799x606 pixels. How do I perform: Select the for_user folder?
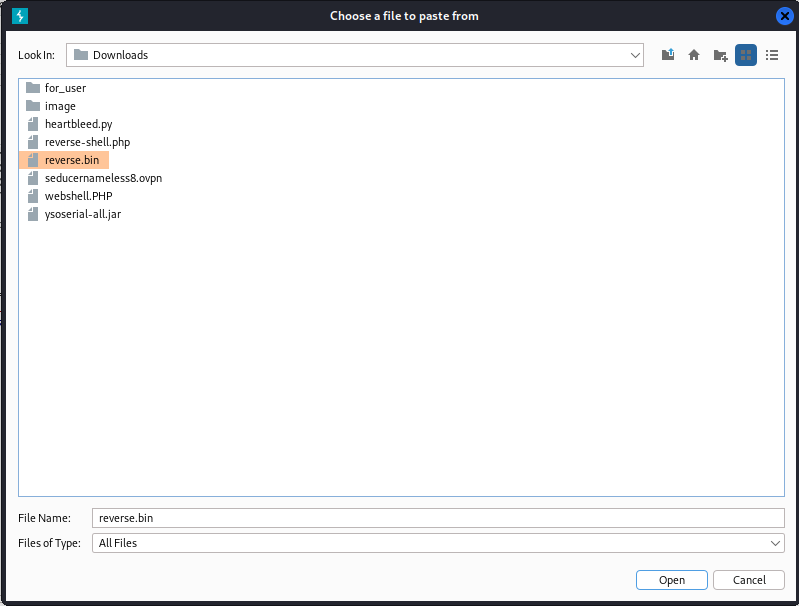click(56, 88)
